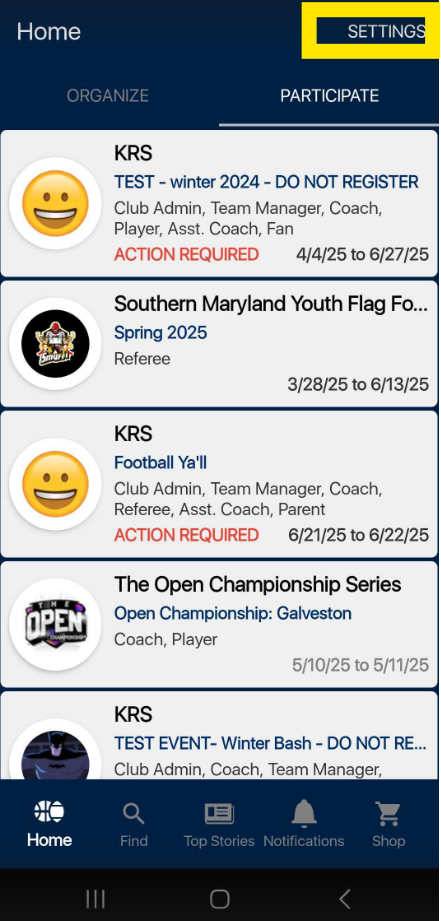Tap ACTION REQUIRED on Football Ya'll card
Image resolution: width=441 pixels, height=921 pixels.
click(x=186, y=535)
